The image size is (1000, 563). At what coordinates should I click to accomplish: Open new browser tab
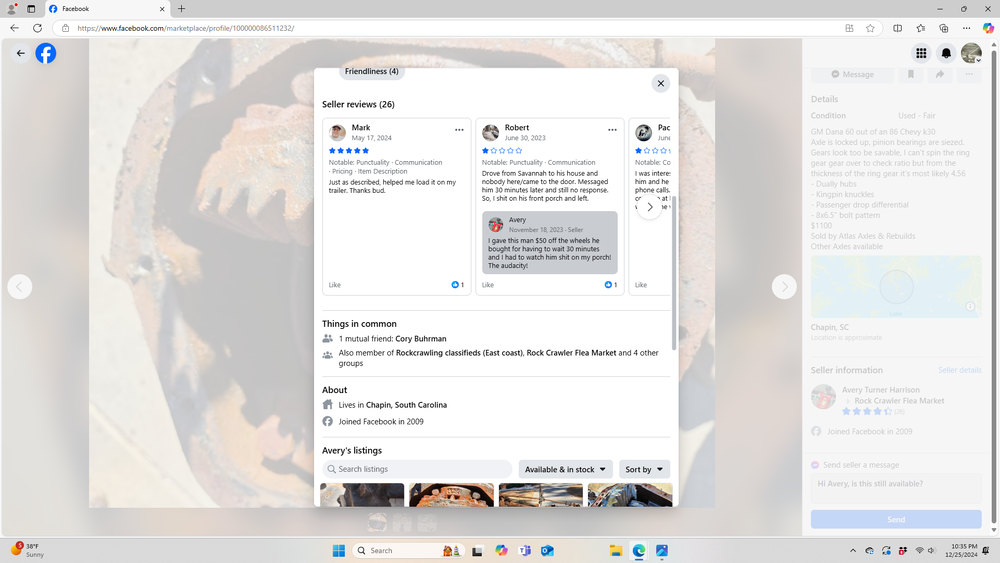coord(181,9)
